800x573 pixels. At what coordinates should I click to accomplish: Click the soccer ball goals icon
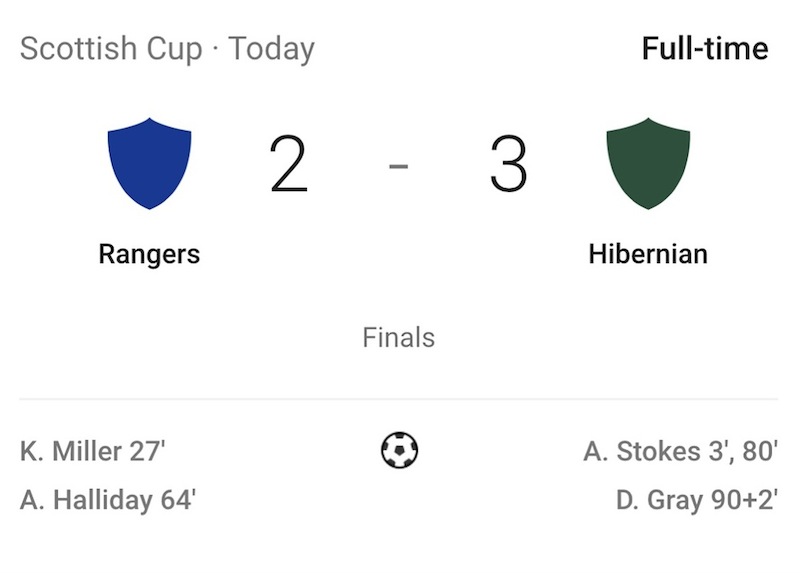point(399,450)
